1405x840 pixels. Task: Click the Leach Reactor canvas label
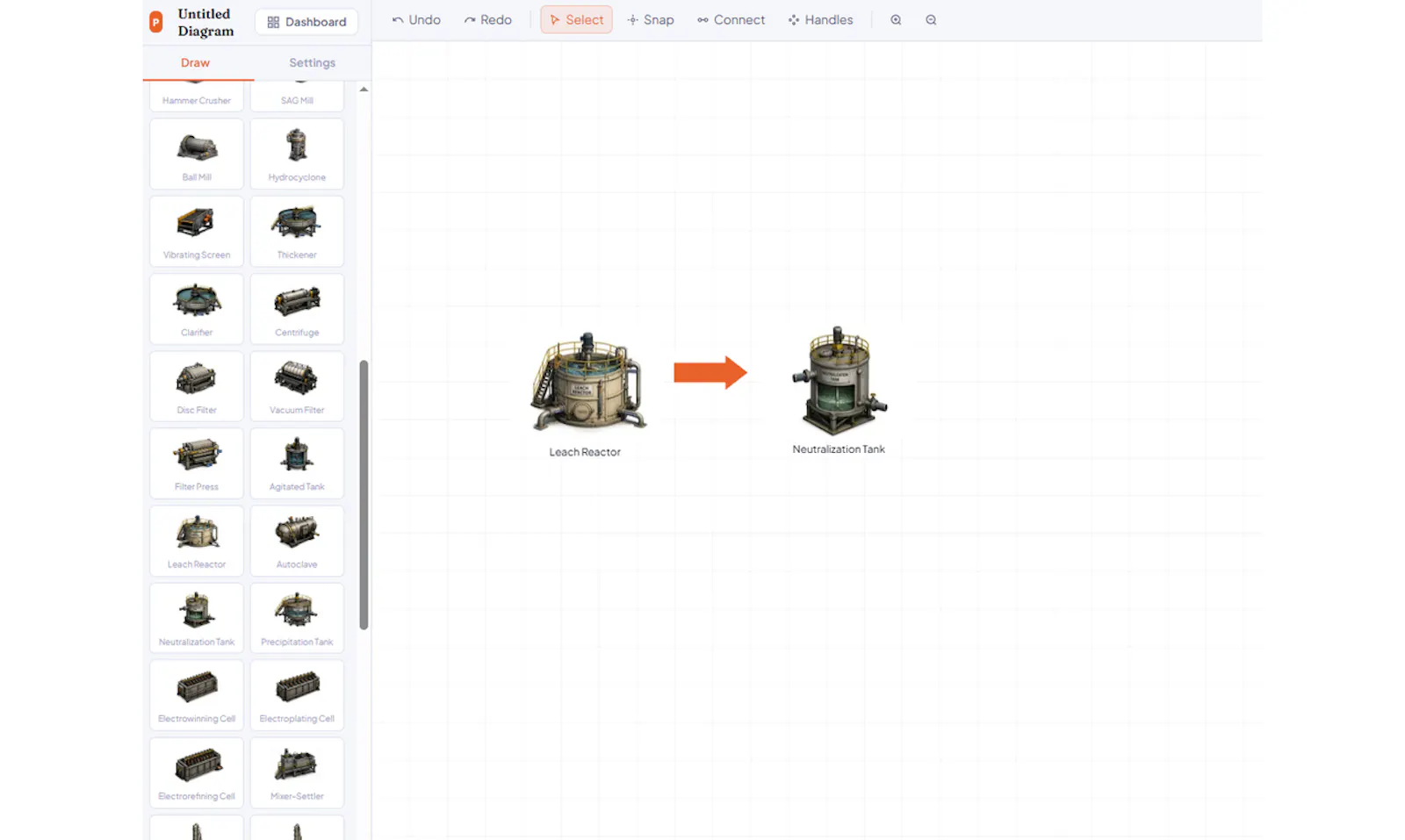(x=585, y=452)
